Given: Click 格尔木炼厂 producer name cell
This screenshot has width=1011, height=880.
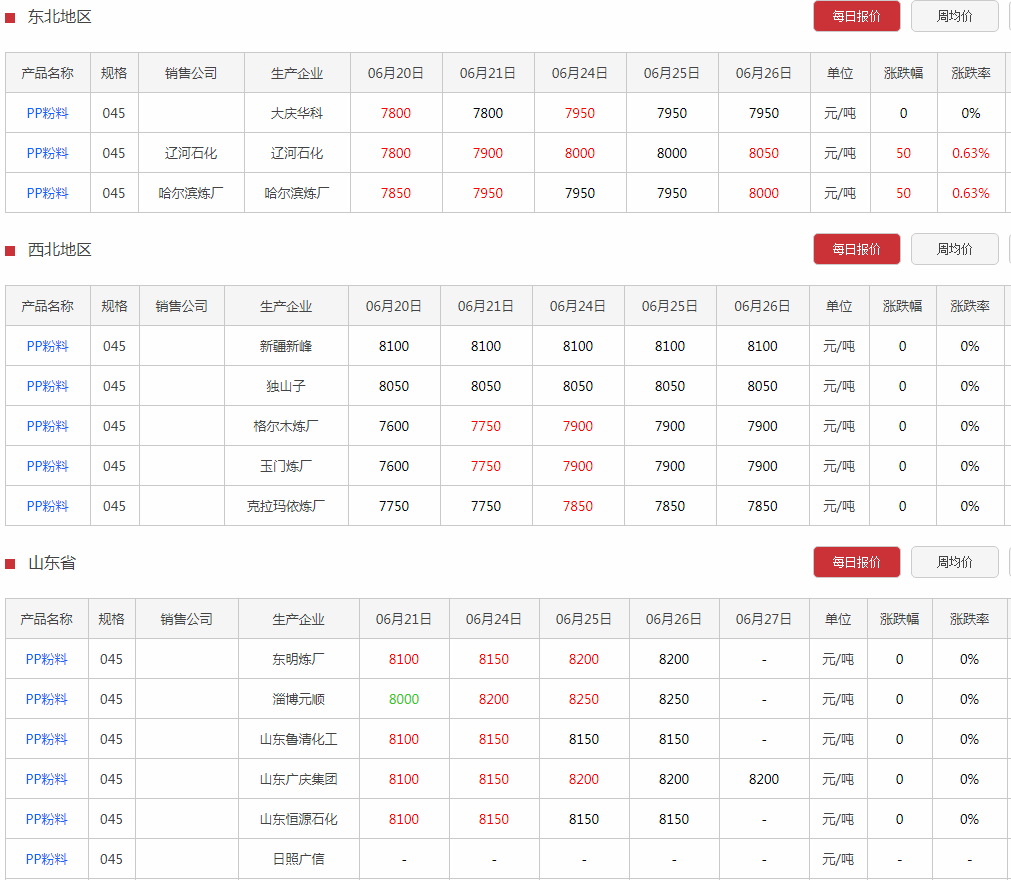Looking at the screenshot, I should click(286, 426).
